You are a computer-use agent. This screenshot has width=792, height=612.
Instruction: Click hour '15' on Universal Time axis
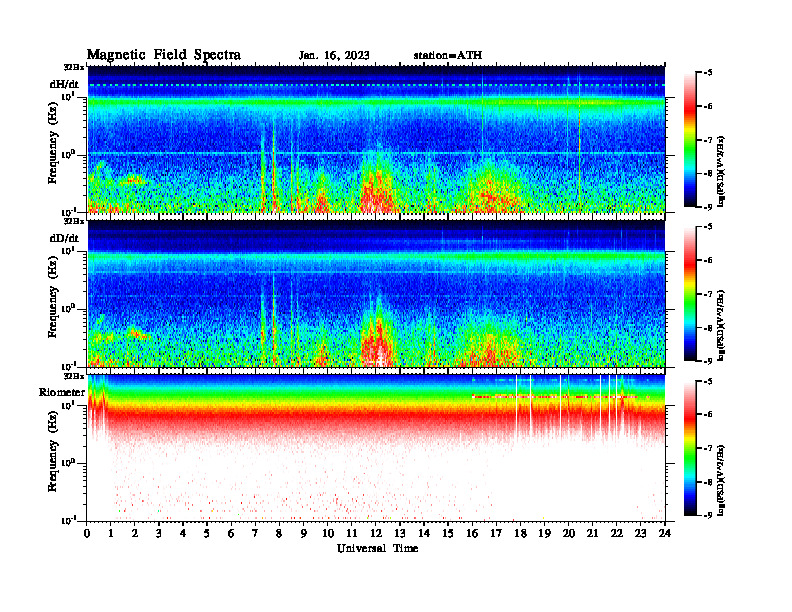coord(448,533)
